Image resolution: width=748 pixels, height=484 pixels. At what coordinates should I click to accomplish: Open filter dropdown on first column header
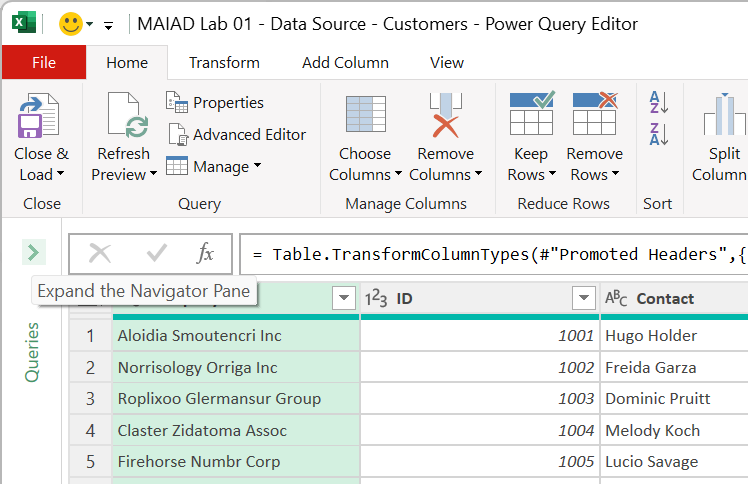[343, 298]
